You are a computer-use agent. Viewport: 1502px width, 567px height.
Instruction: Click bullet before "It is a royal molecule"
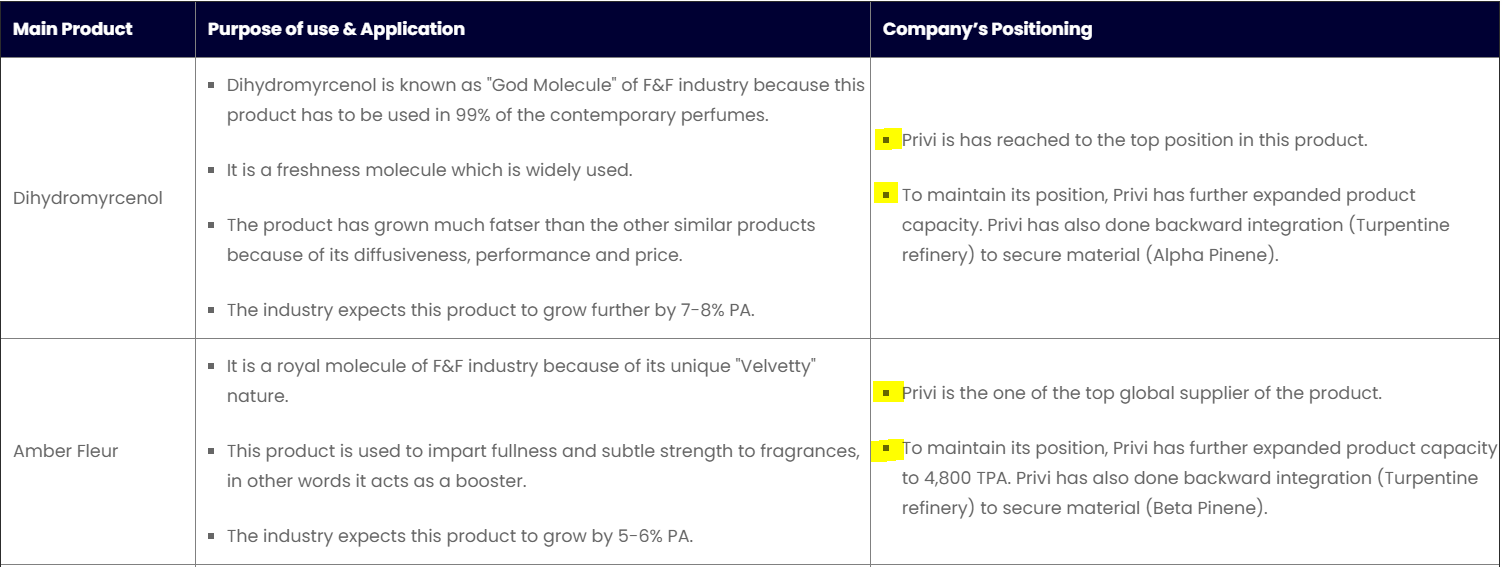tap(212, 367)
